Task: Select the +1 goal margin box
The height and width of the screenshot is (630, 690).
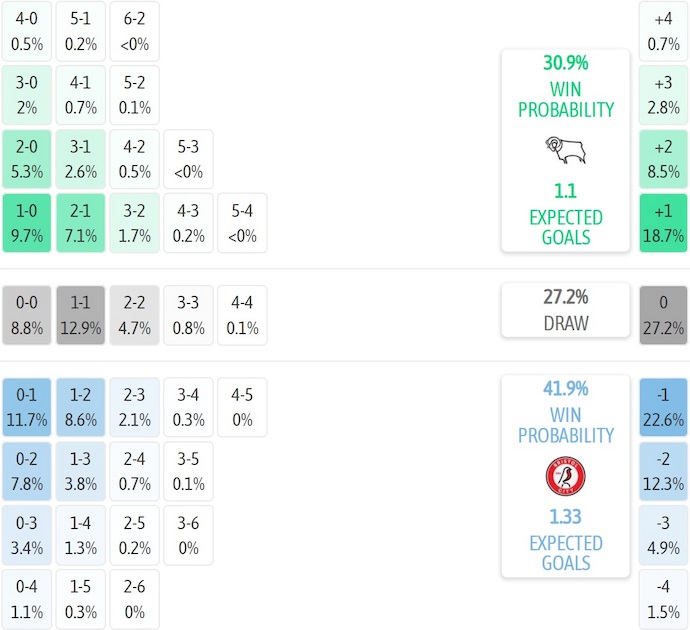Action: [664, 223]
